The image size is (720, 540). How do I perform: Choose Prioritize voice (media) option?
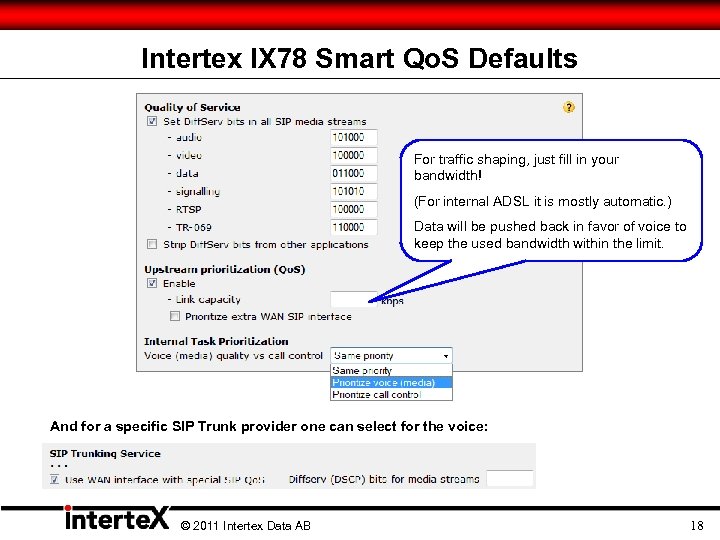(391, 382)
